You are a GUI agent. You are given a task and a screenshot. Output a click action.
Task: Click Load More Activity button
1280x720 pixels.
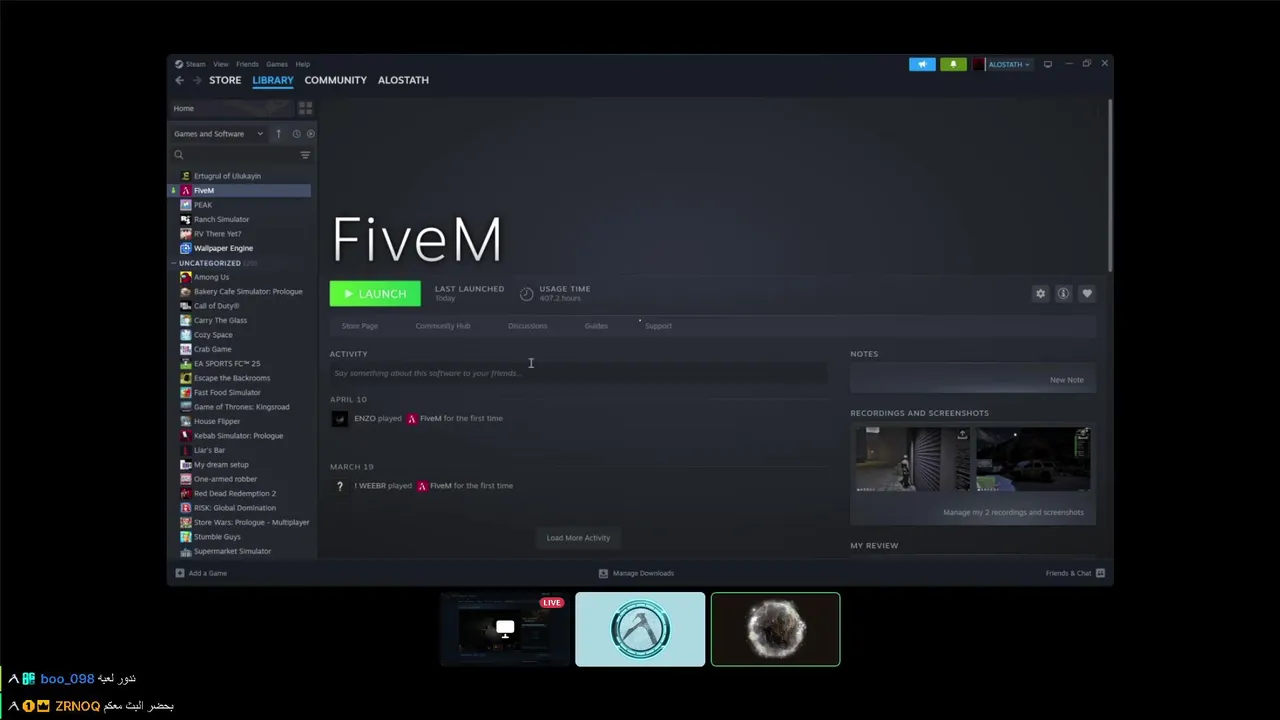coord(578,538)
